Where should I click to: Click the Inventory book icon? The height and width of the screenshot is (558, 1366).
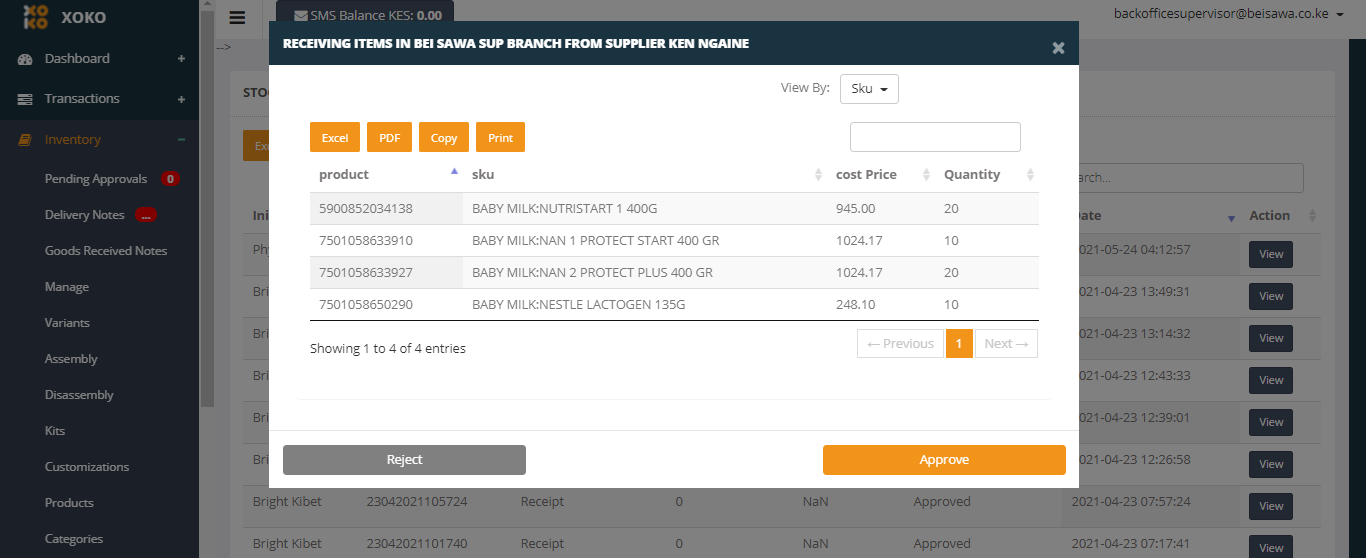pos(25,140)
